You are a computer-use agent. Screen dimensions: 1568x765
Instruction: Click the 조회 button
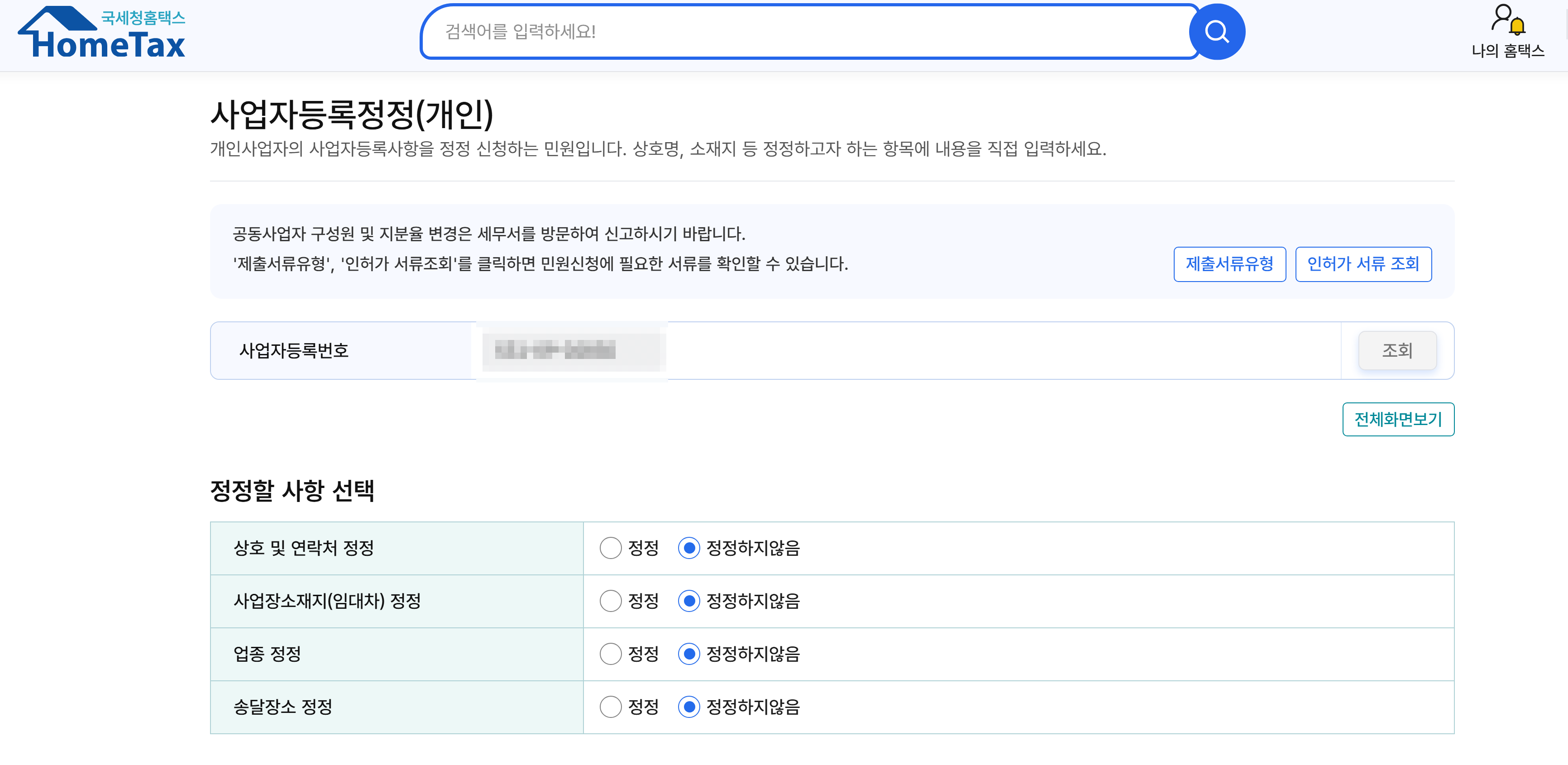click(x=1396, y=350)
